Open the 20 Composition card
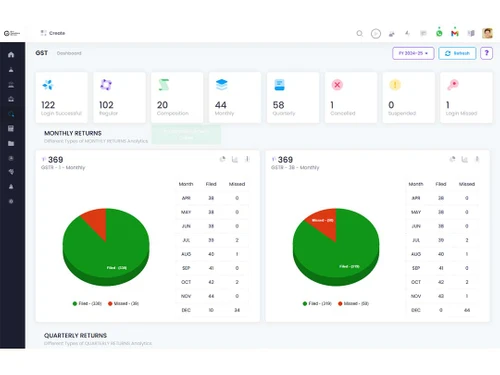 (x=177, y=98)
